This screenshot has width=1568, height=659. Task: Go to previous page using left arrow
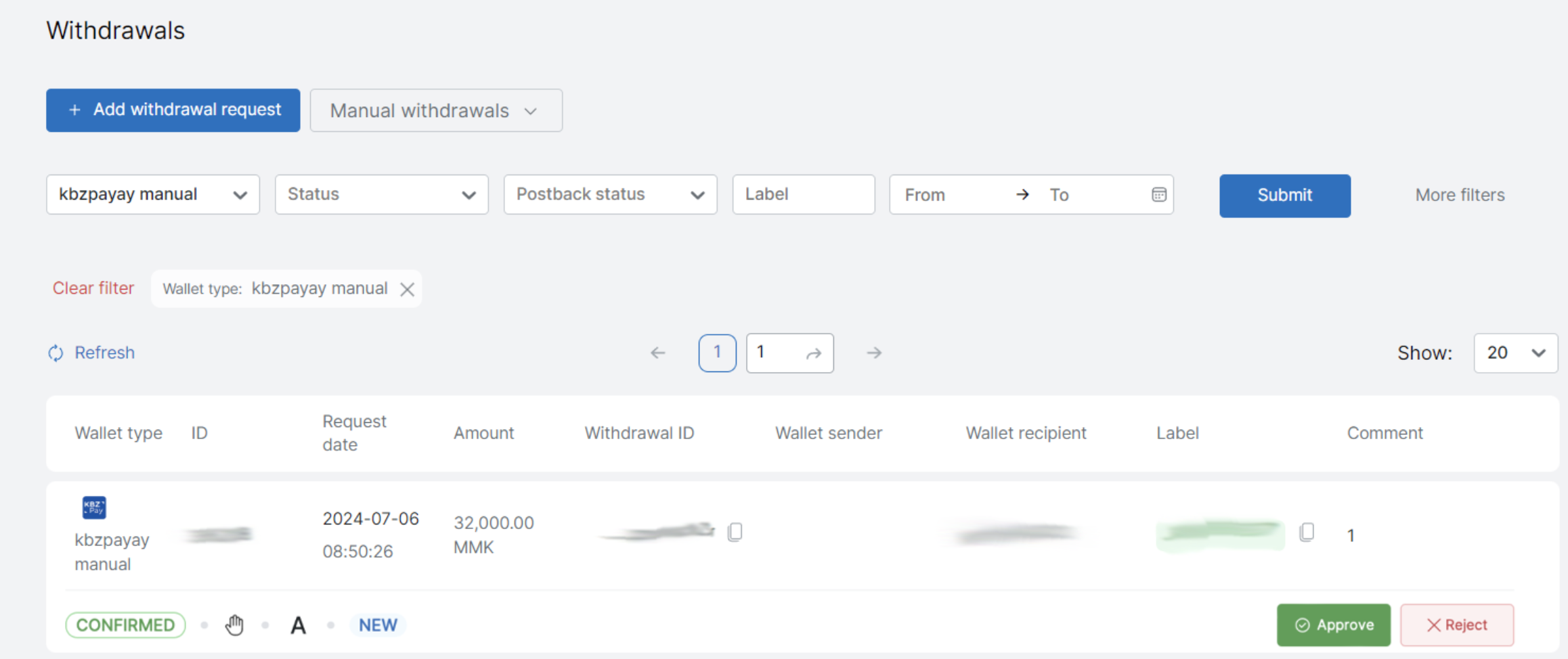657,353
